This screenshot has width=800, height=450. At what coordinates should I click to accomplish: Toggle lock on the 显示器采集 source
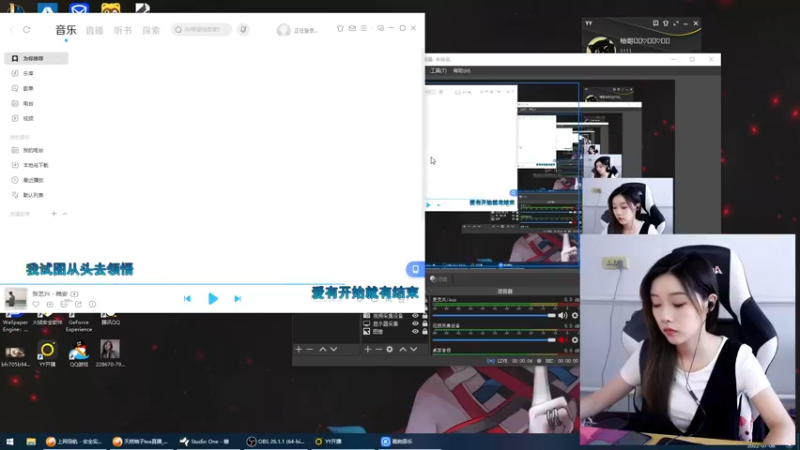coord(424,323)
